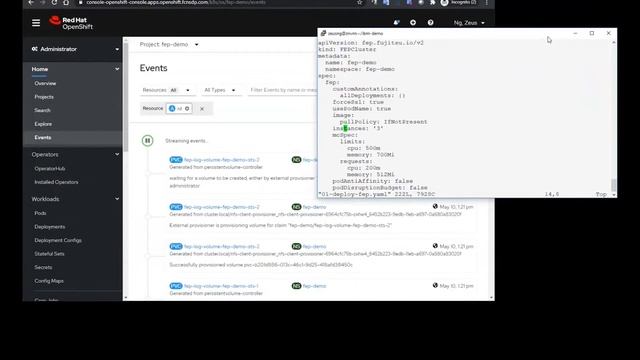Reload the page with the browser refresh icon

coord(54,2)
